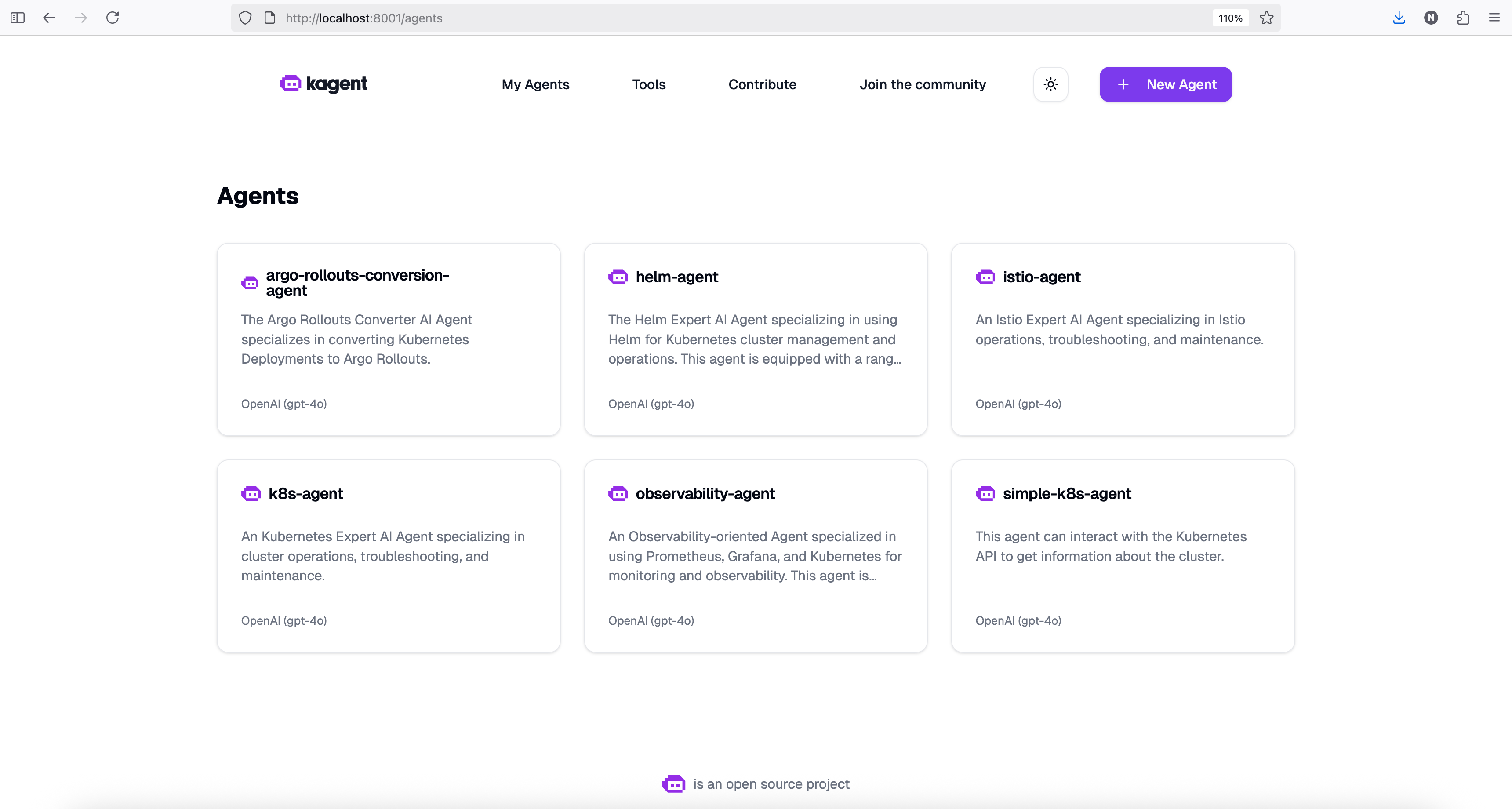Image resolution: width=1512 pixels, height=809 pixels.
Task: Bookmark this page with the star icon
Action: [1267, 18]
